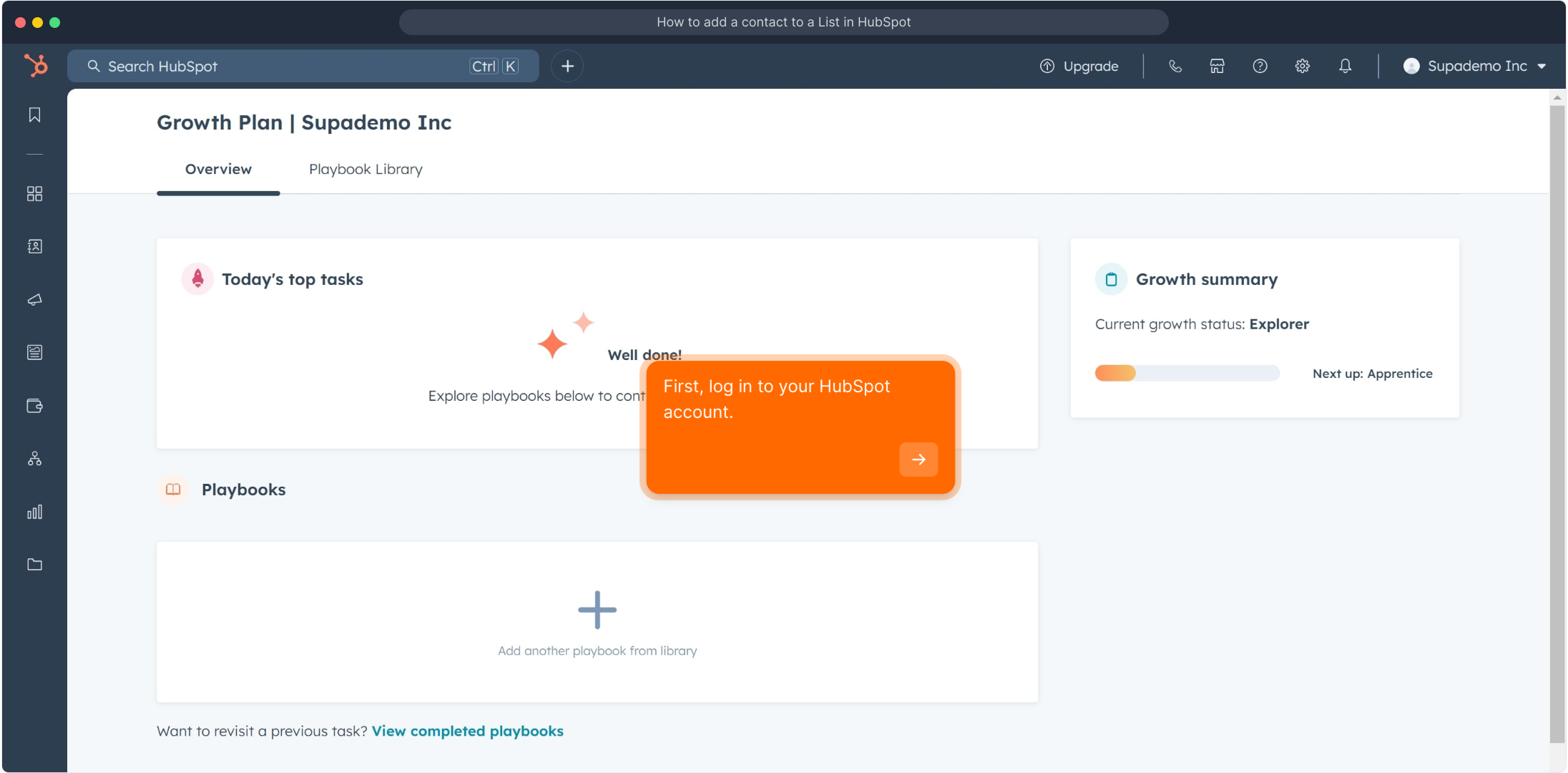
Task: Click the Search HubSpot input field
Action: tap(286, 67)
